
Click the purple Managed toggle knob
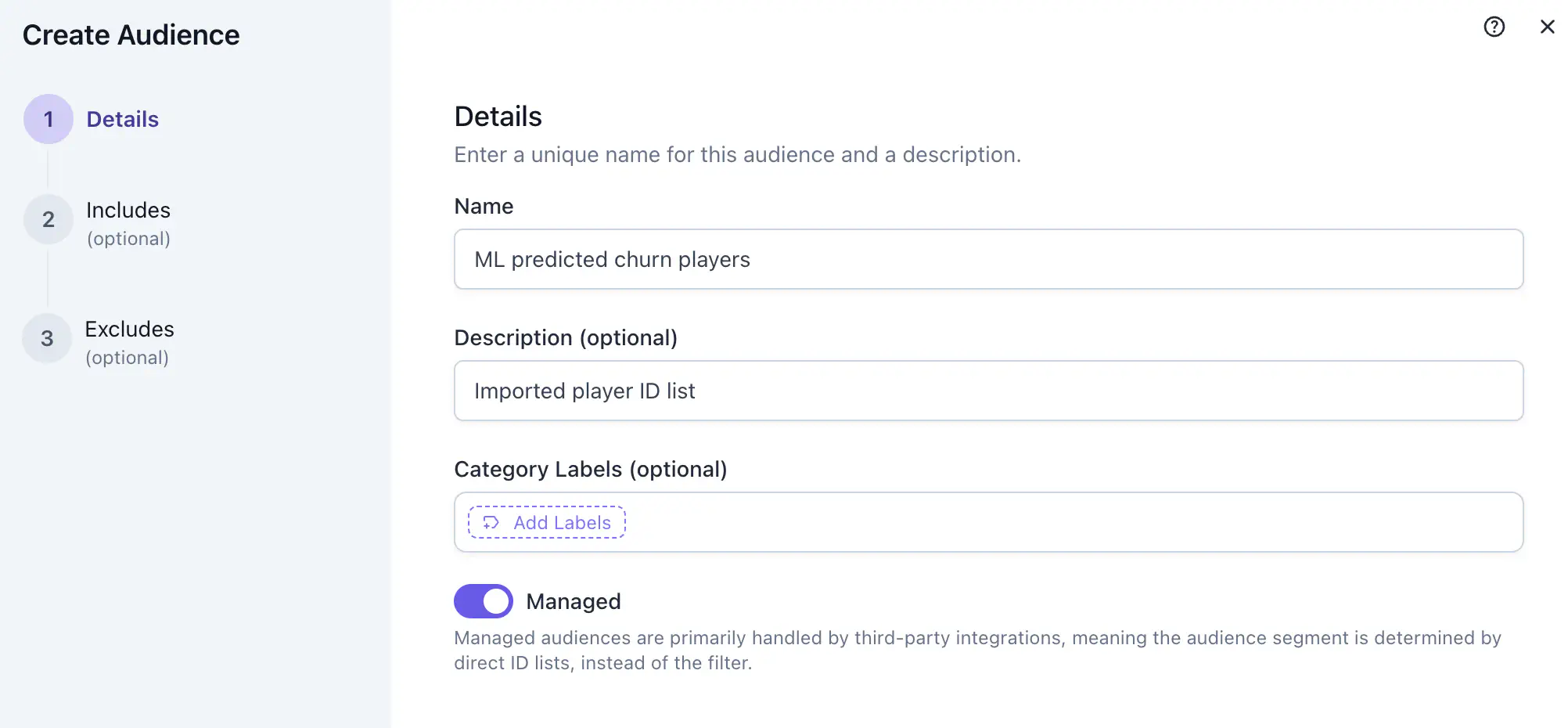[496, 601]
